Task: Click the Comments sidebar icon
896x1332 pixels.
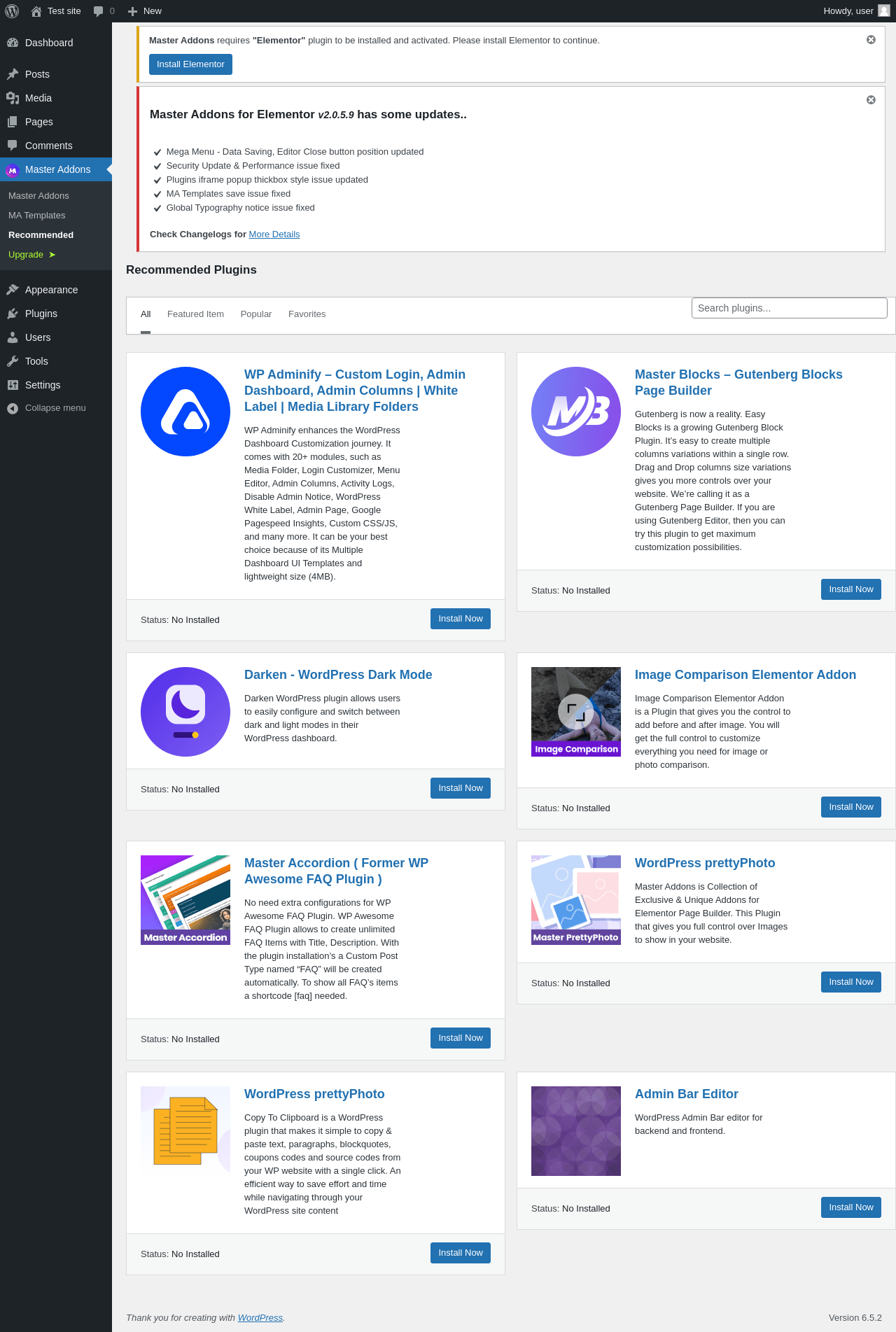Action: (x=13, y=146)
